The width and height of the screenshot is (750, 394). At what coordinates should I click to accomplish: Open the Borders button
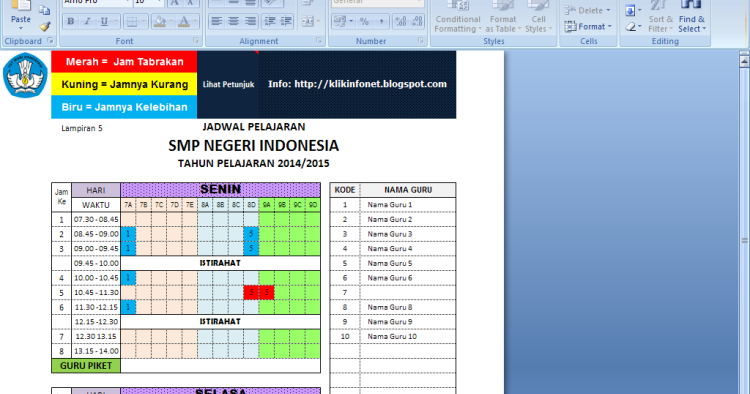click(132, 22)
